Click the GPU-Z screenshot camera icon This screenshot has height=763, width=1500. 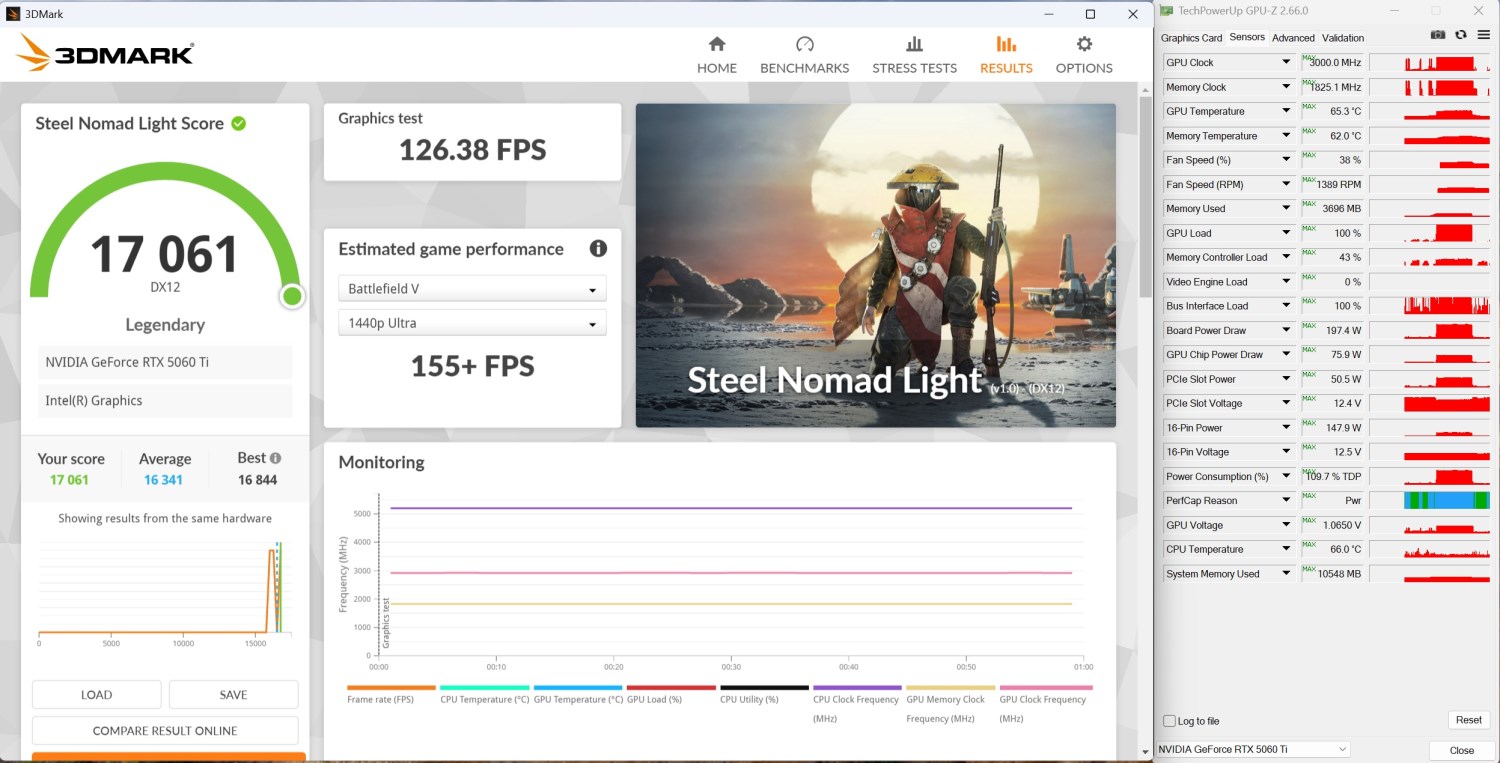(1437, 35)
